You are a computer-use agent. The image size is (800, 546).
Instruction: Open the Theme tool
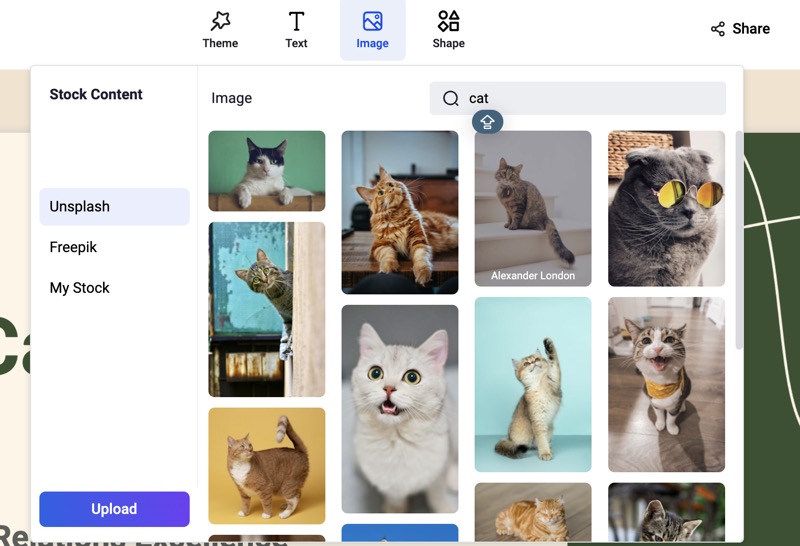coord(220,30)
